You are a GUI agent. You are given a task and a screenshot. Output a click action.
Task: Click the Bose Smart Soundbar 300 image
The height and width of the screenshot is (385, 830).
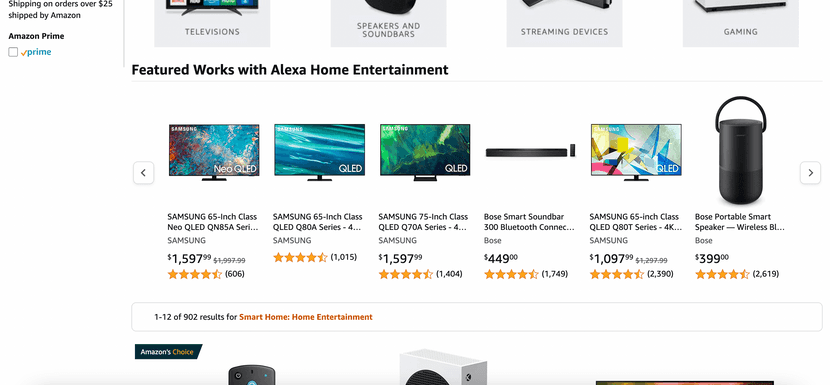(530, 151)
